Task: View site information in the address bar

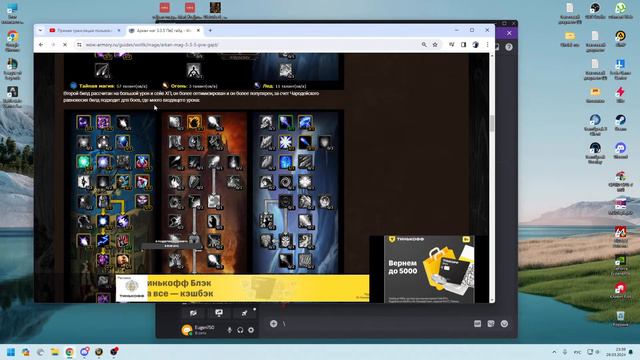Action: coord(79,44)
